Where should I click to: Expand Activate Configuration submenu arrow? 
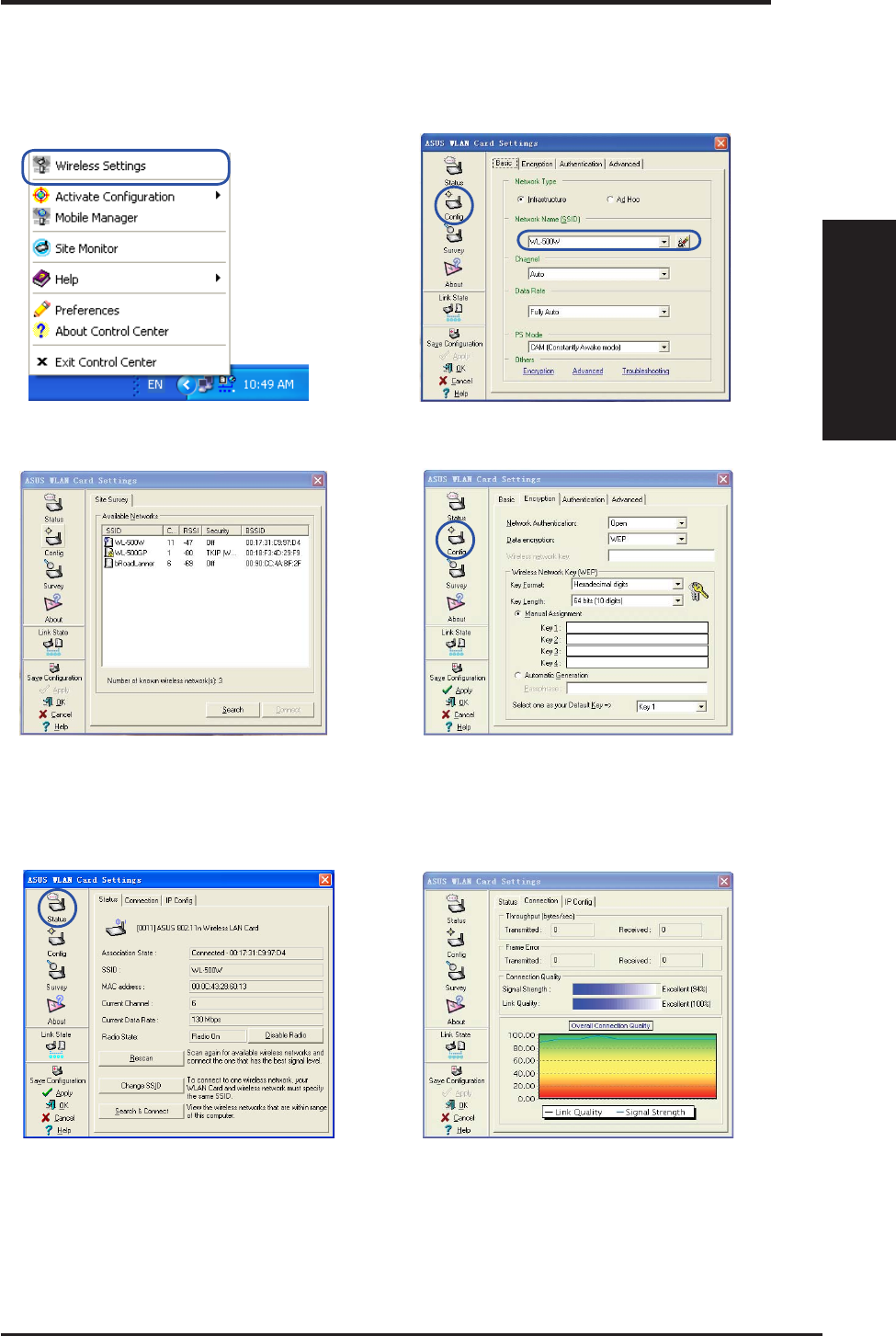(x=218, y=196)
